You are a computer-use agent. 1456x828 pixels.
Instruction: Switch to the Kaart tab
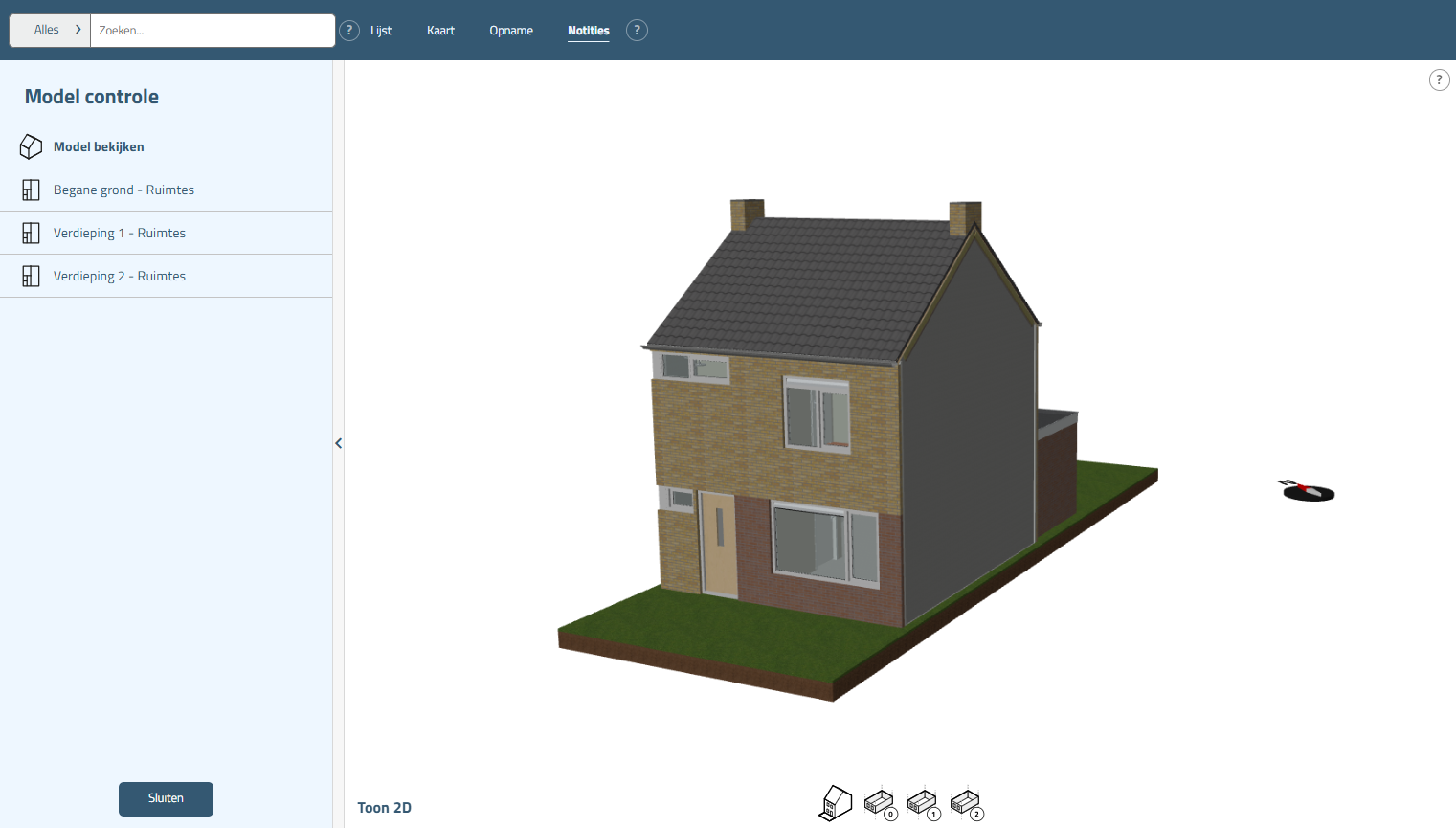point(440,31)
